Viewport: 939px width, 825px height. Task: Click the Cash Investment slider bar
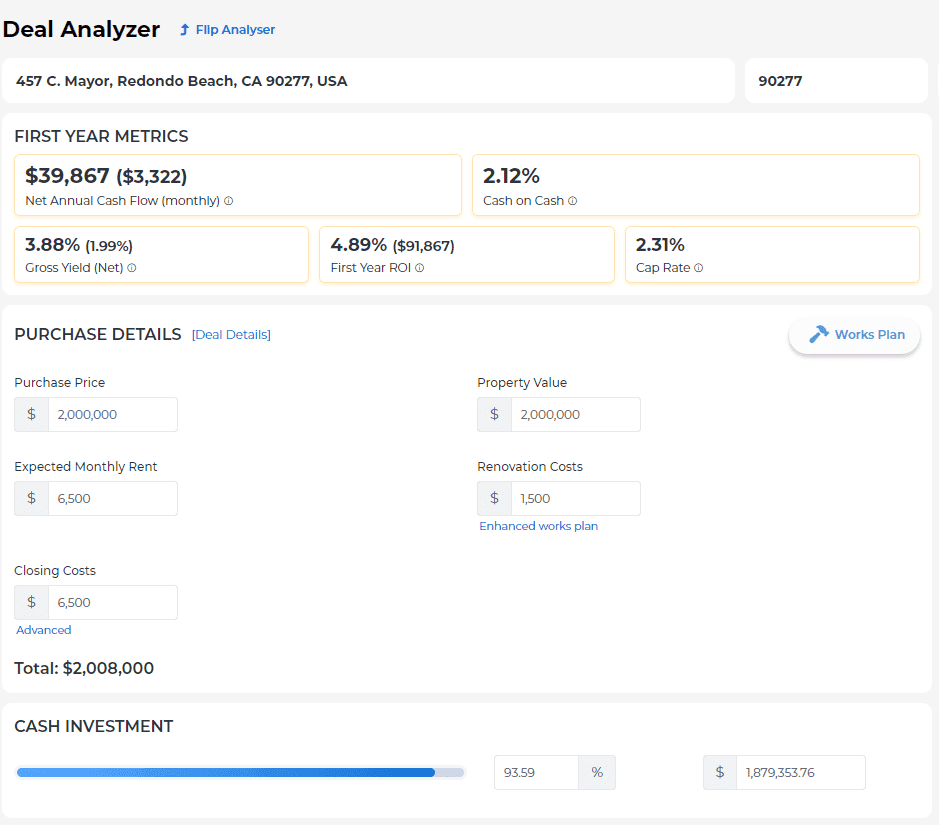(x=240, y=772)
